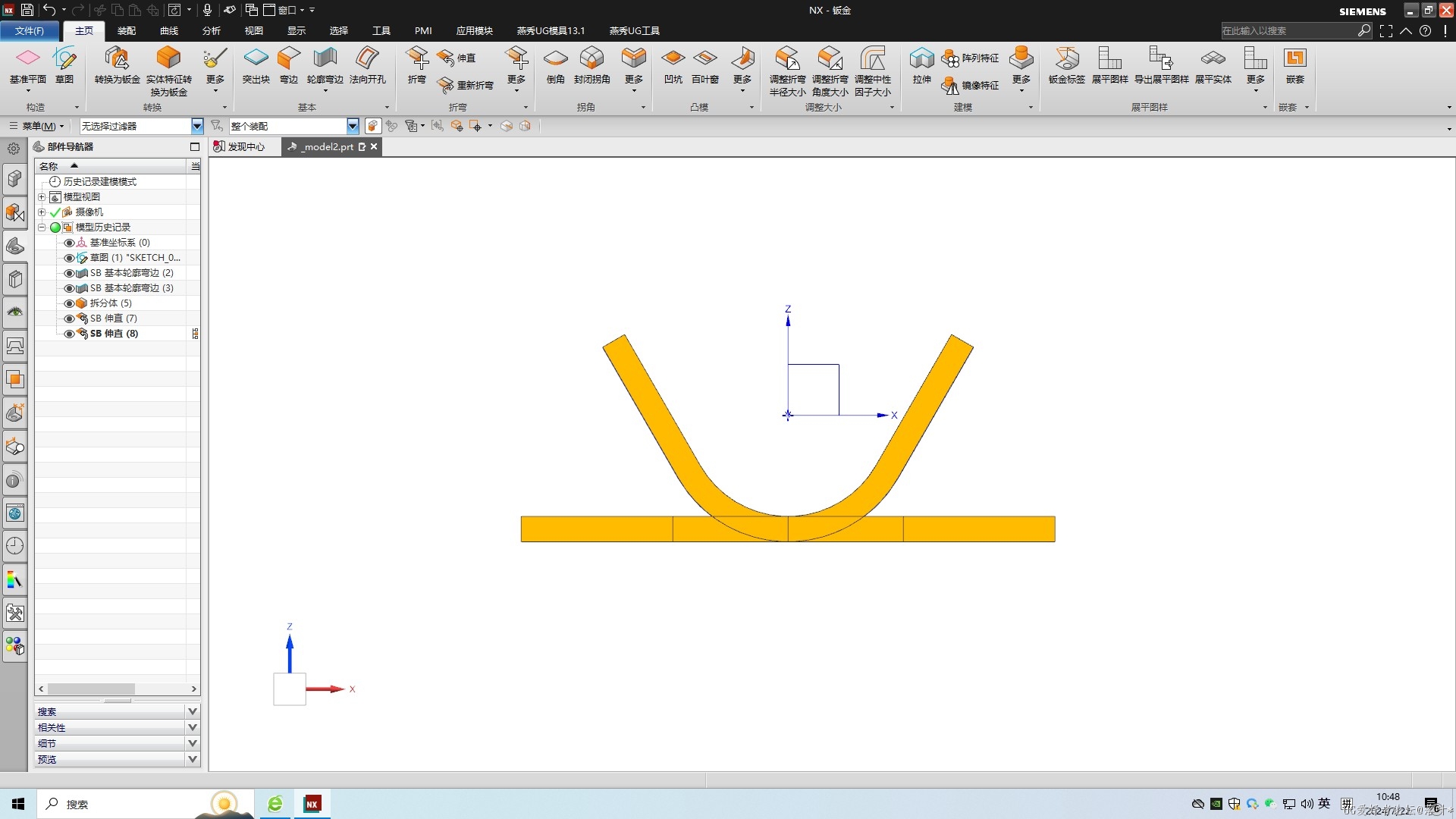Viewport: 1456px width, 819px height.
Task: Switch to the 分析 ribbon tab
Action: (x=212, y=31)
